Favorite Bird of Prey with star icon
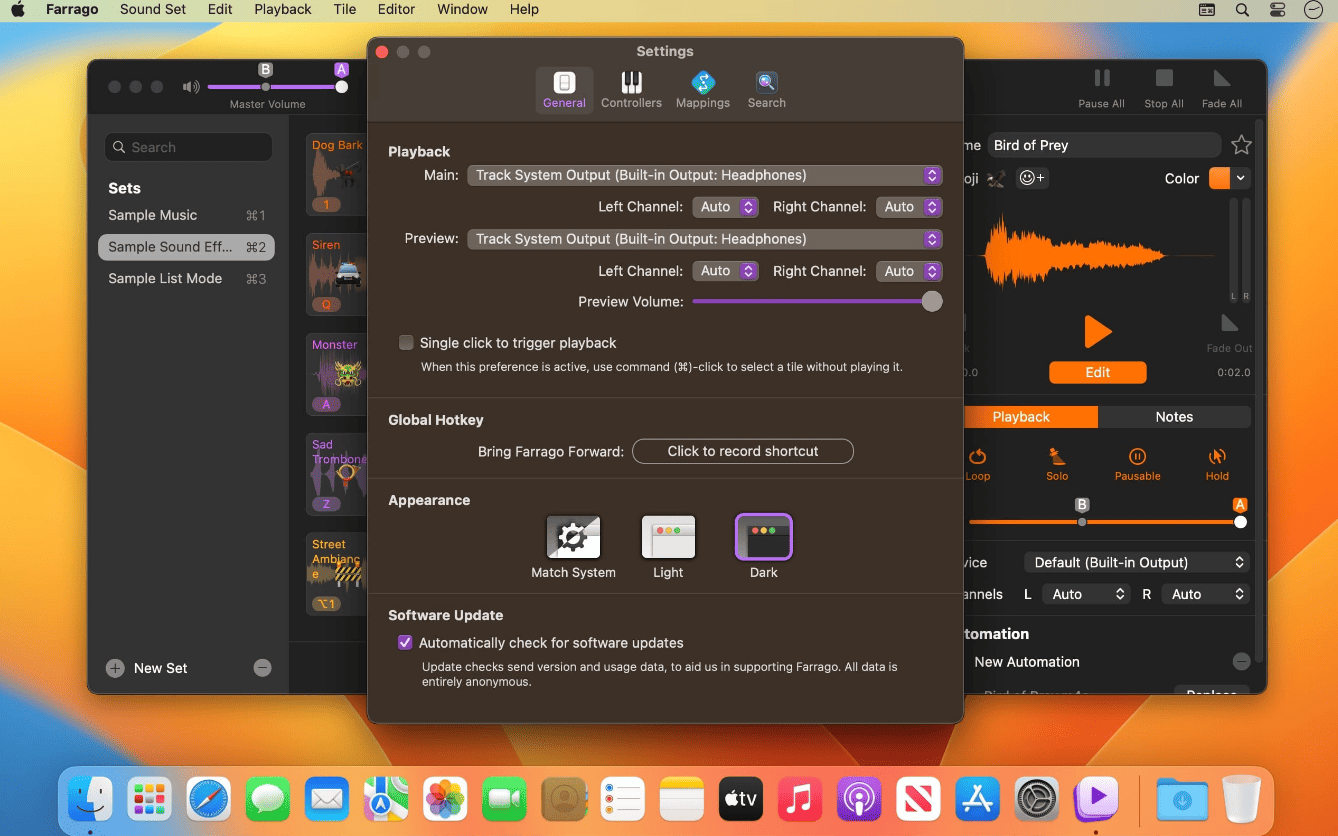1338x836 pixels. point(1241,145)
